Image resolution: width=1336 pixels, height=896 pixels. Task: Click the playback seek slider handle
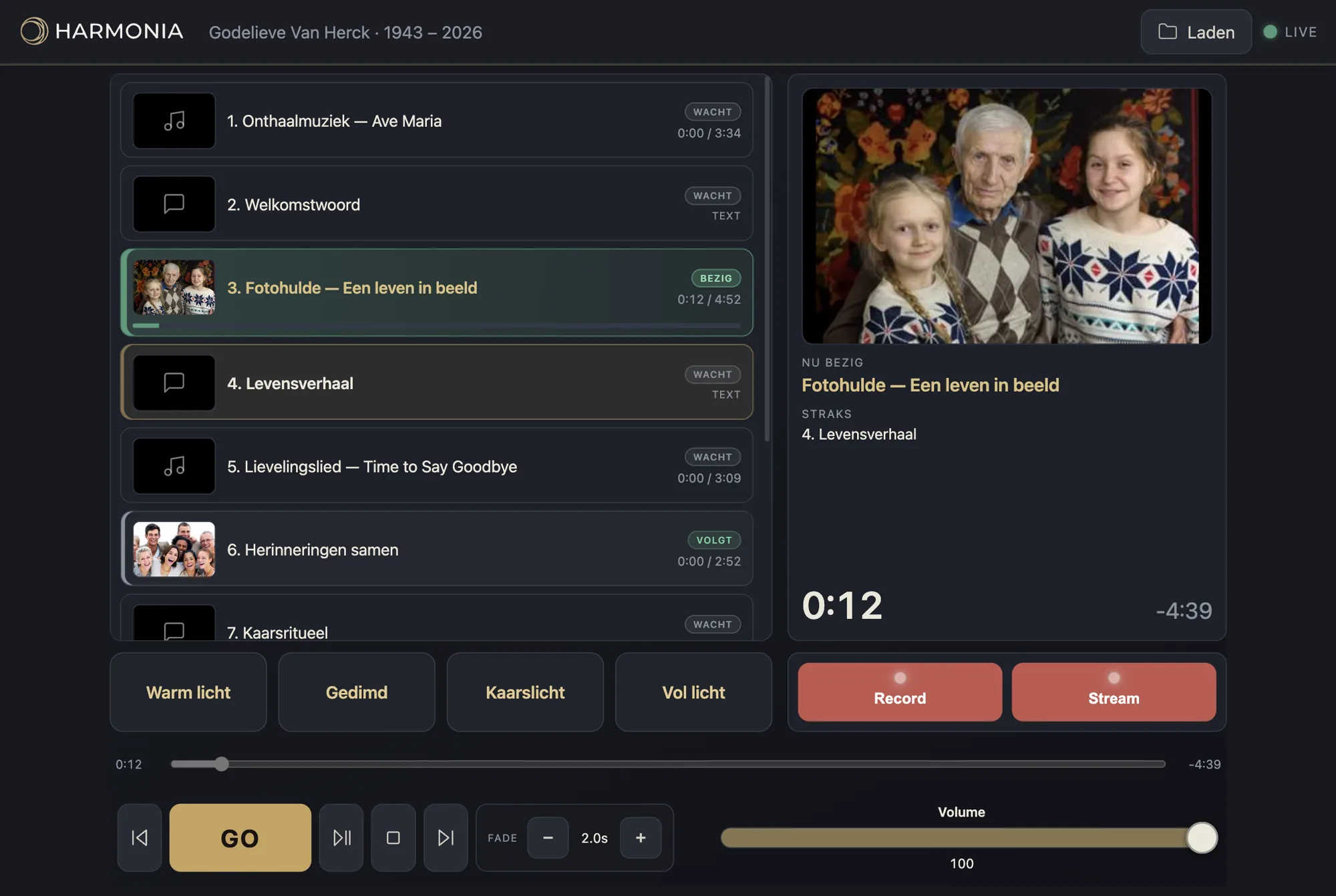click(222, 764)
